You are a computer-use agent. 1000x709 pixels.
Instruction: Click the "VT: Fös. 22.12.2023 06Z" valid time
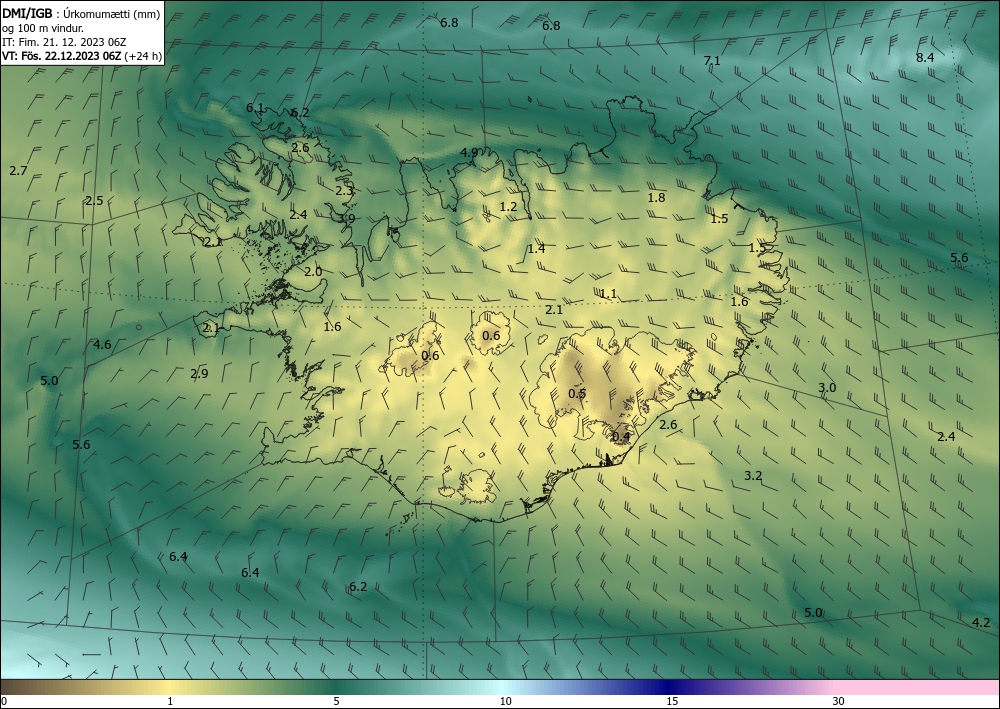(61, 56)
